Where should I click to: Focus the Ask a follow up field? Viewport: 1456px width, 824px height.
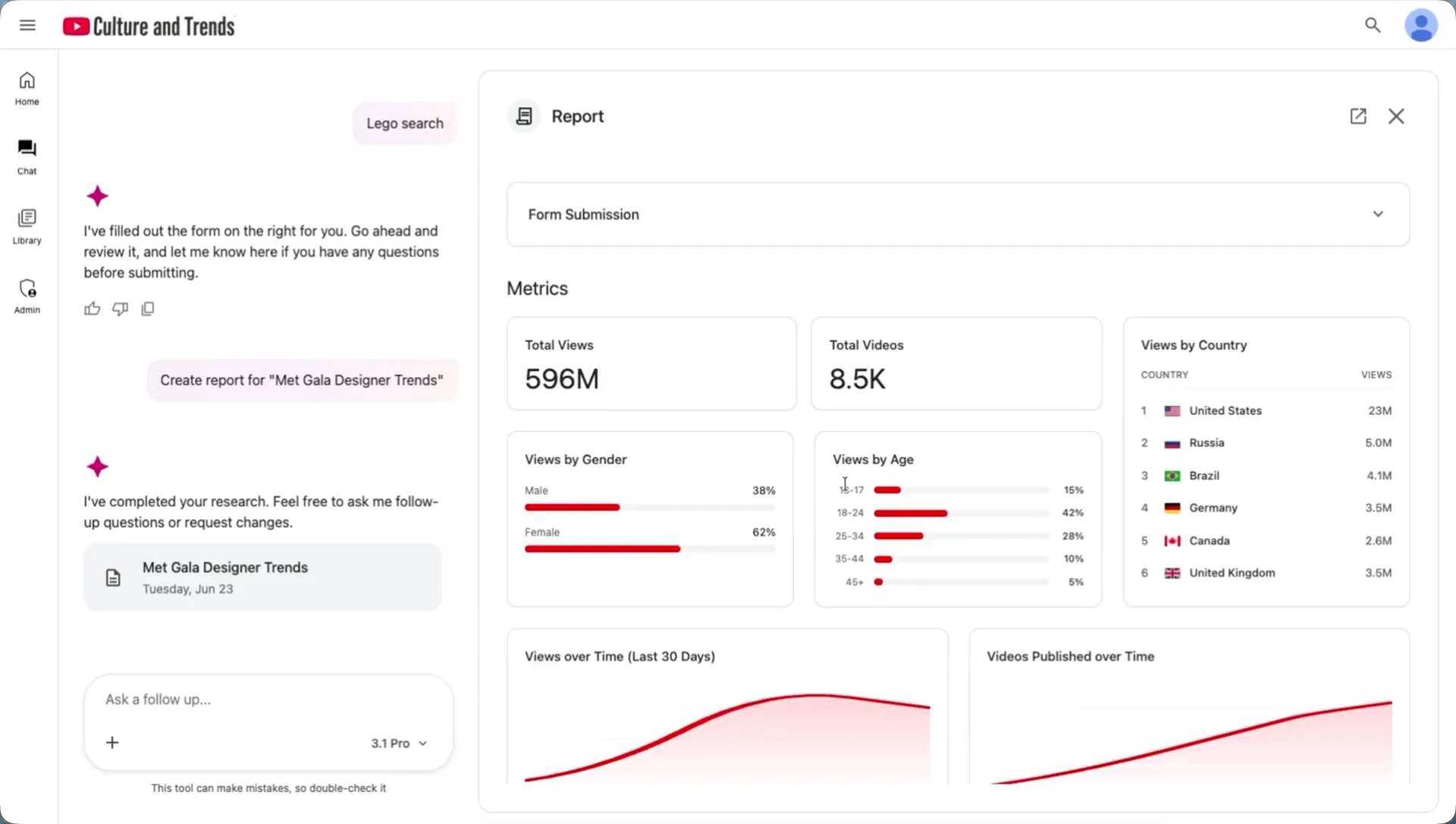coord(268,700)
